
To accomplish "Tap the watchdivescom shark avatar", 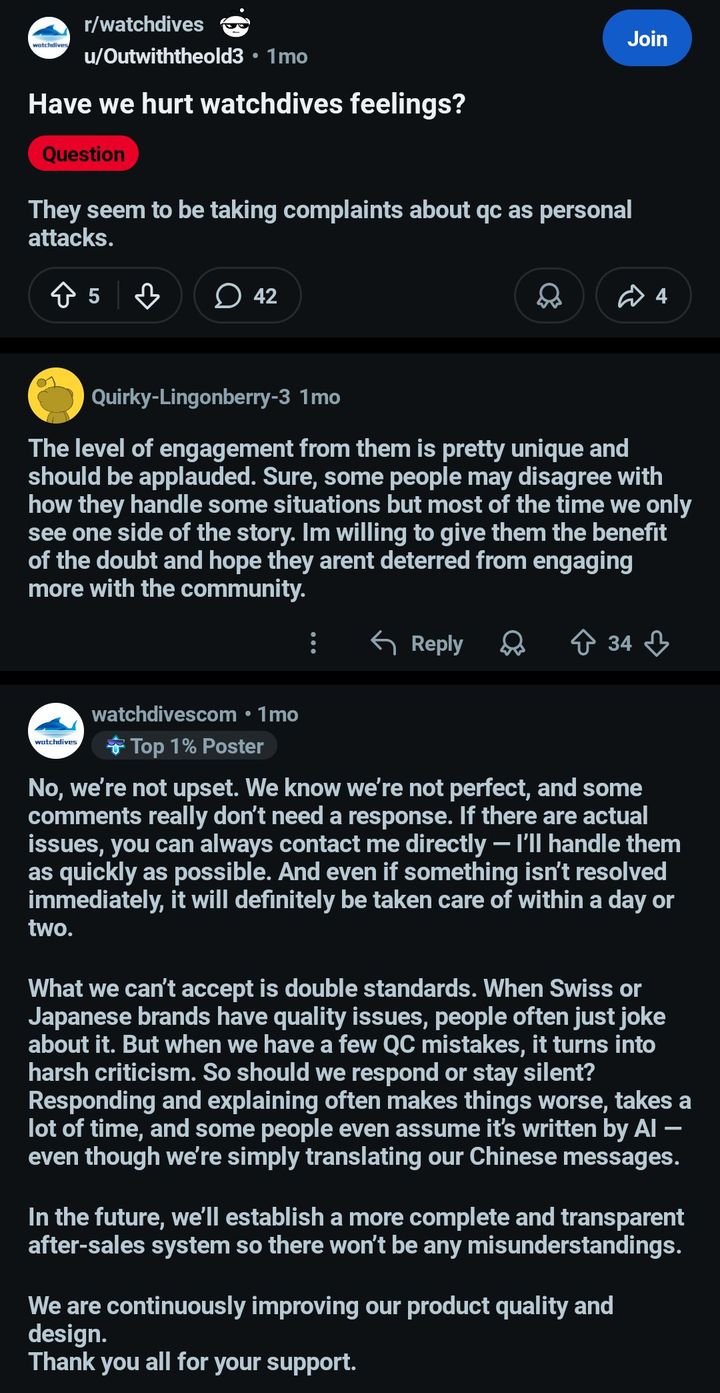I will coord(56,731).
